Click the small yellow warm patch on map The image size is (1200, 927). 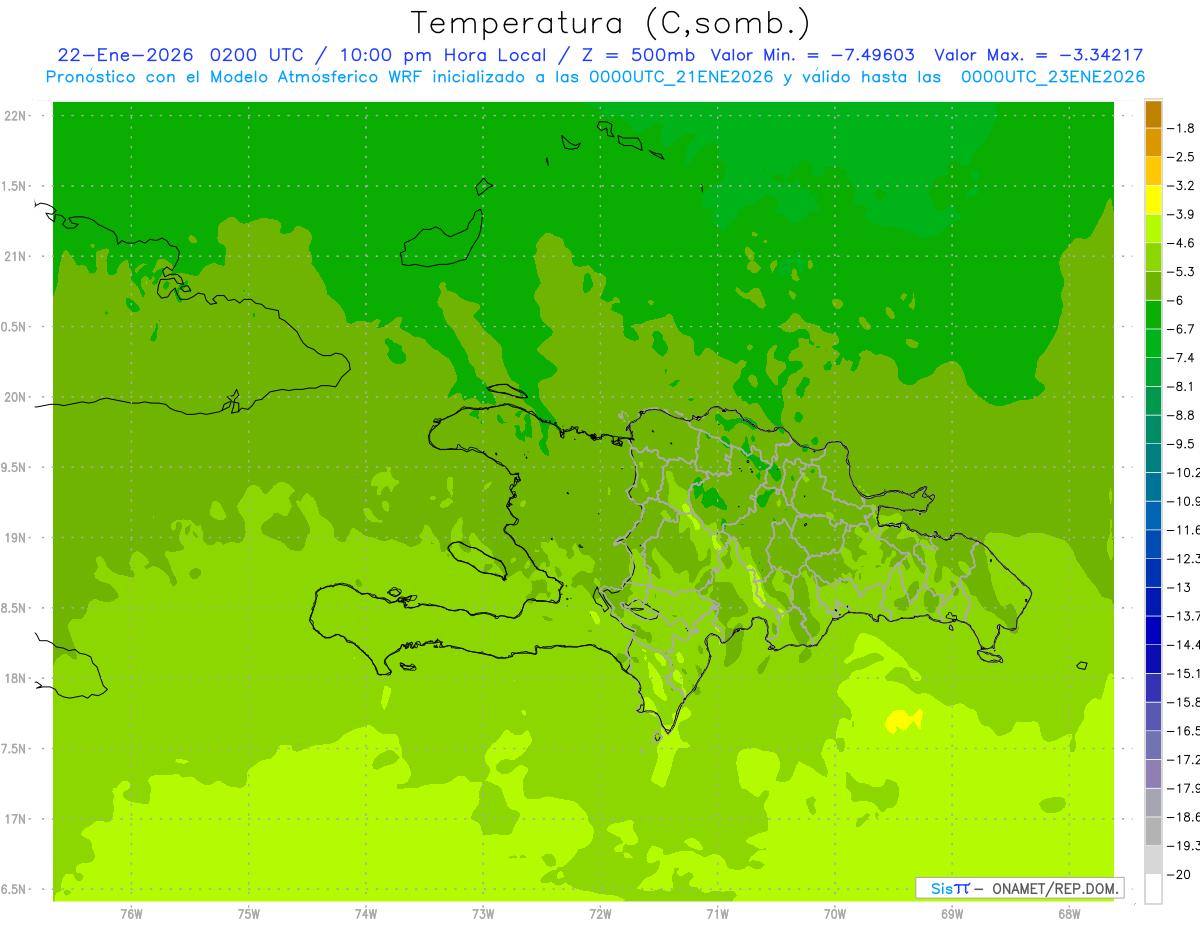tap(904, 720)
